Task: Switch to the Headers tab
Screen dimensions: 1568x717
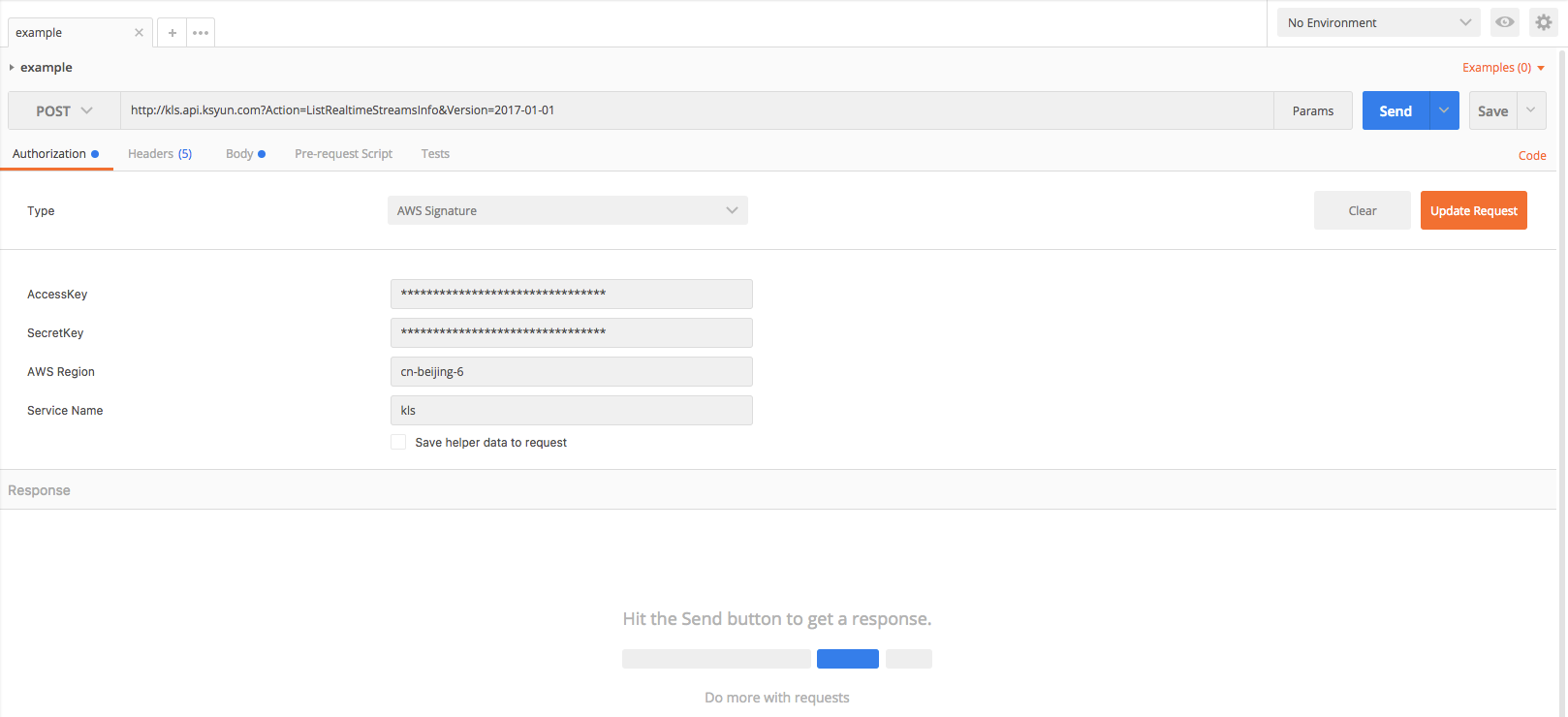Action: 160,154
